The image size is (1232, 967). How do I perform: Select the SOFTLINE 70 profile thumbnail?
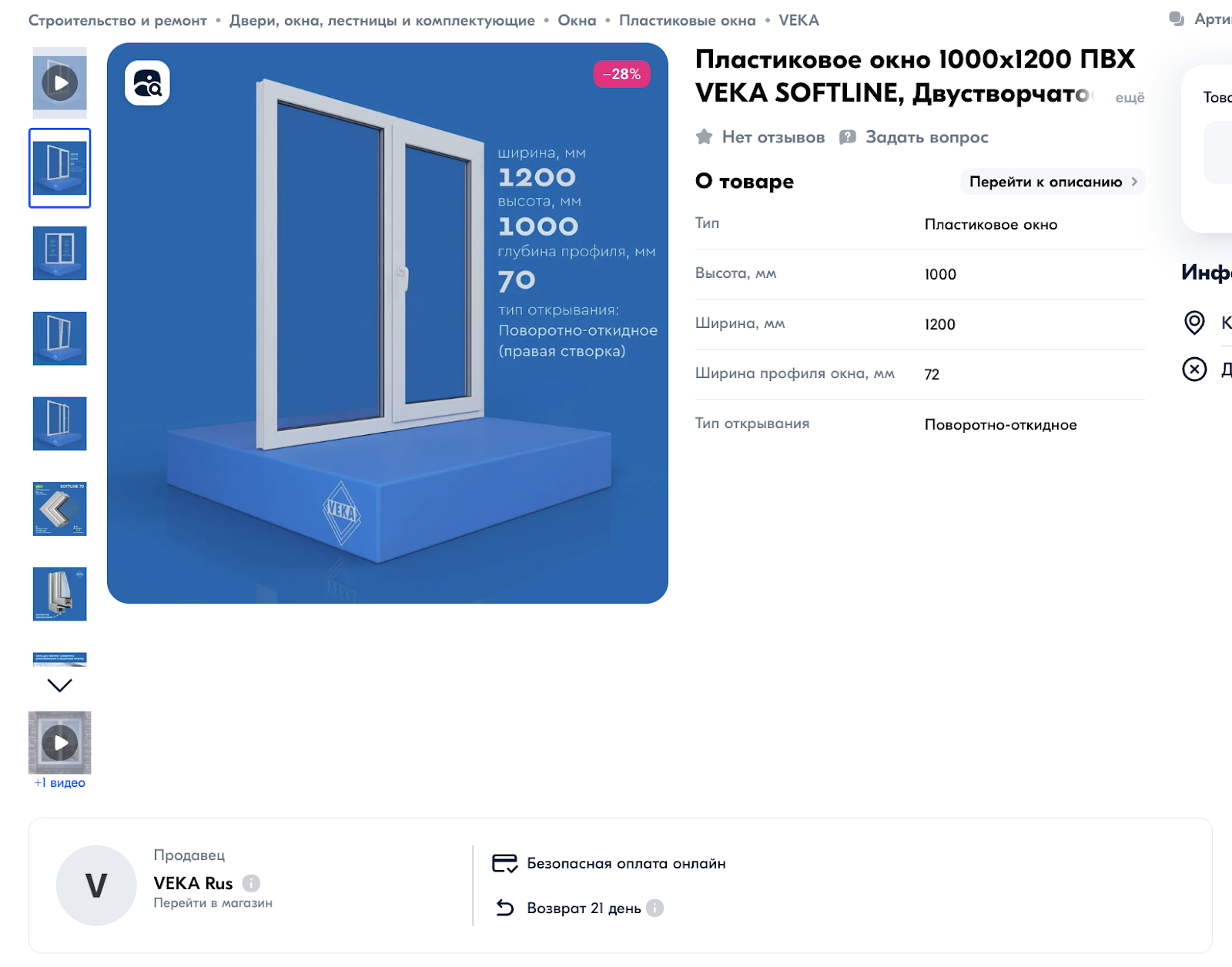pos(60,509)
